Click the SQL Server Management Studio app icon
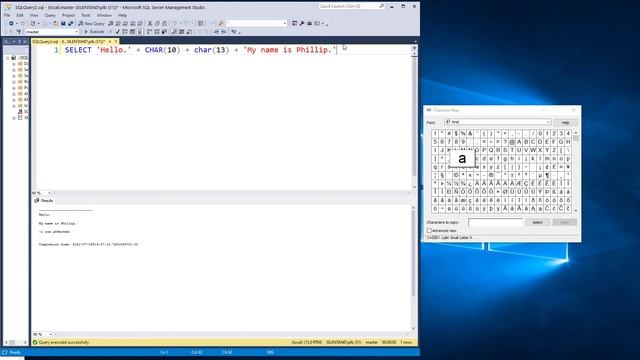Viewport: 640px width, 360px height. (7, 7)
